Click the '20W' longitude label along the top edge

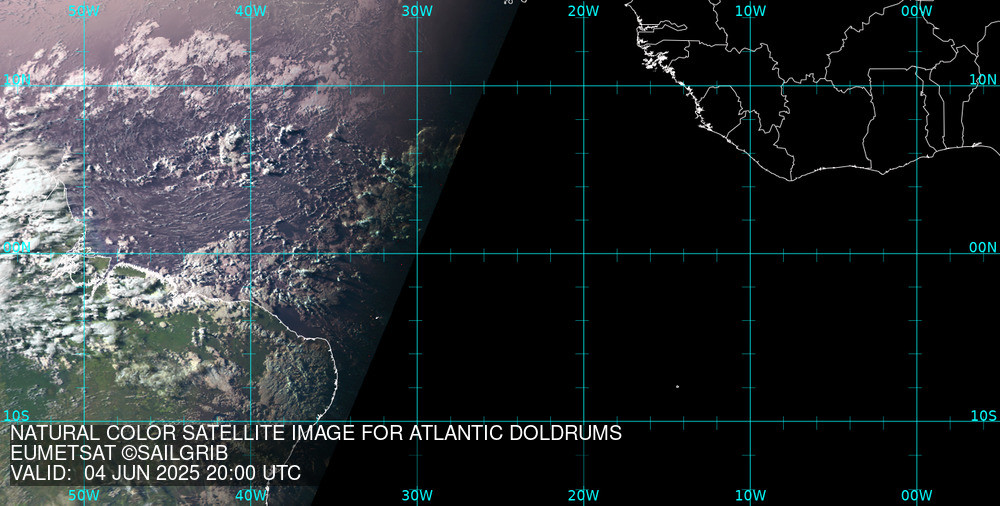(584, 11)
